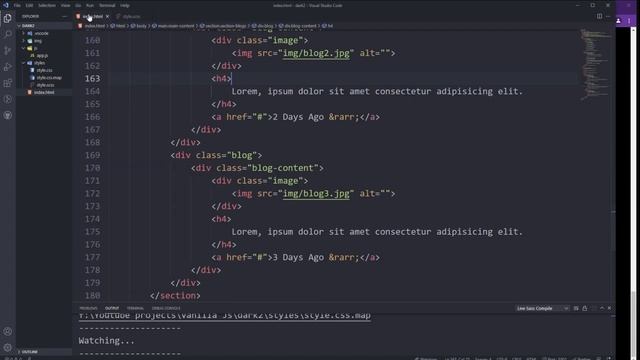The image size is (640, 360).
Task: Open Run and Debug view
Action: 7,67
